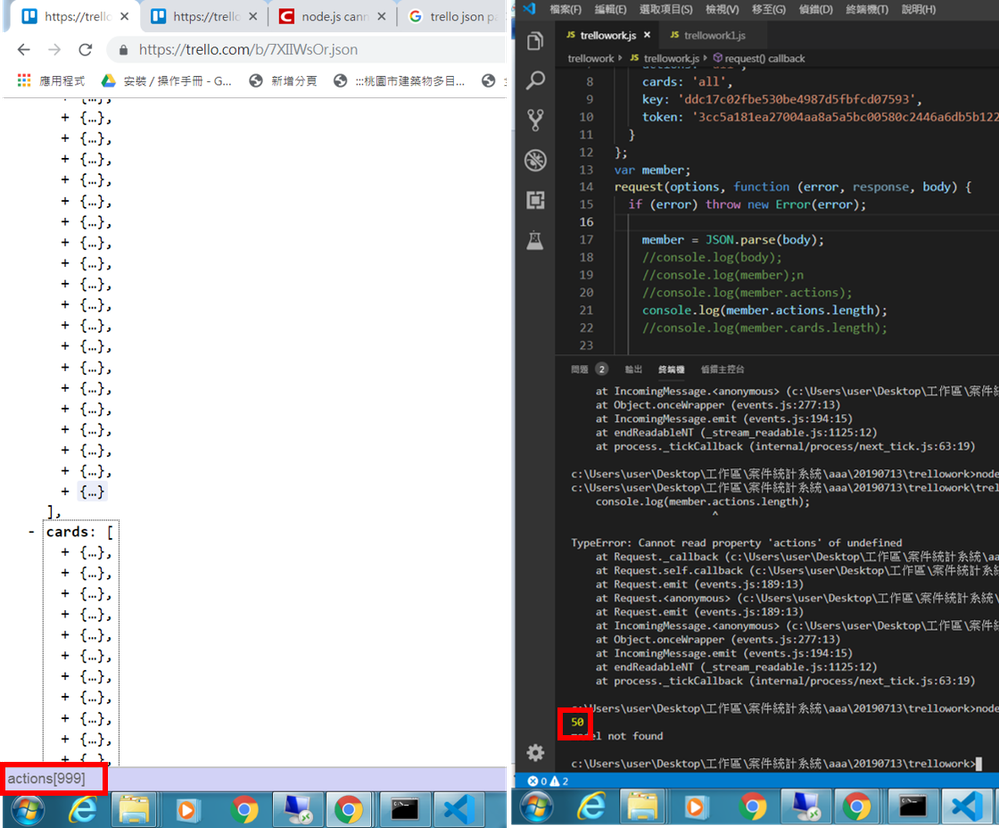Go back in the Chrome browser
This screenshot has width=999, height=828.
[24, 50]
